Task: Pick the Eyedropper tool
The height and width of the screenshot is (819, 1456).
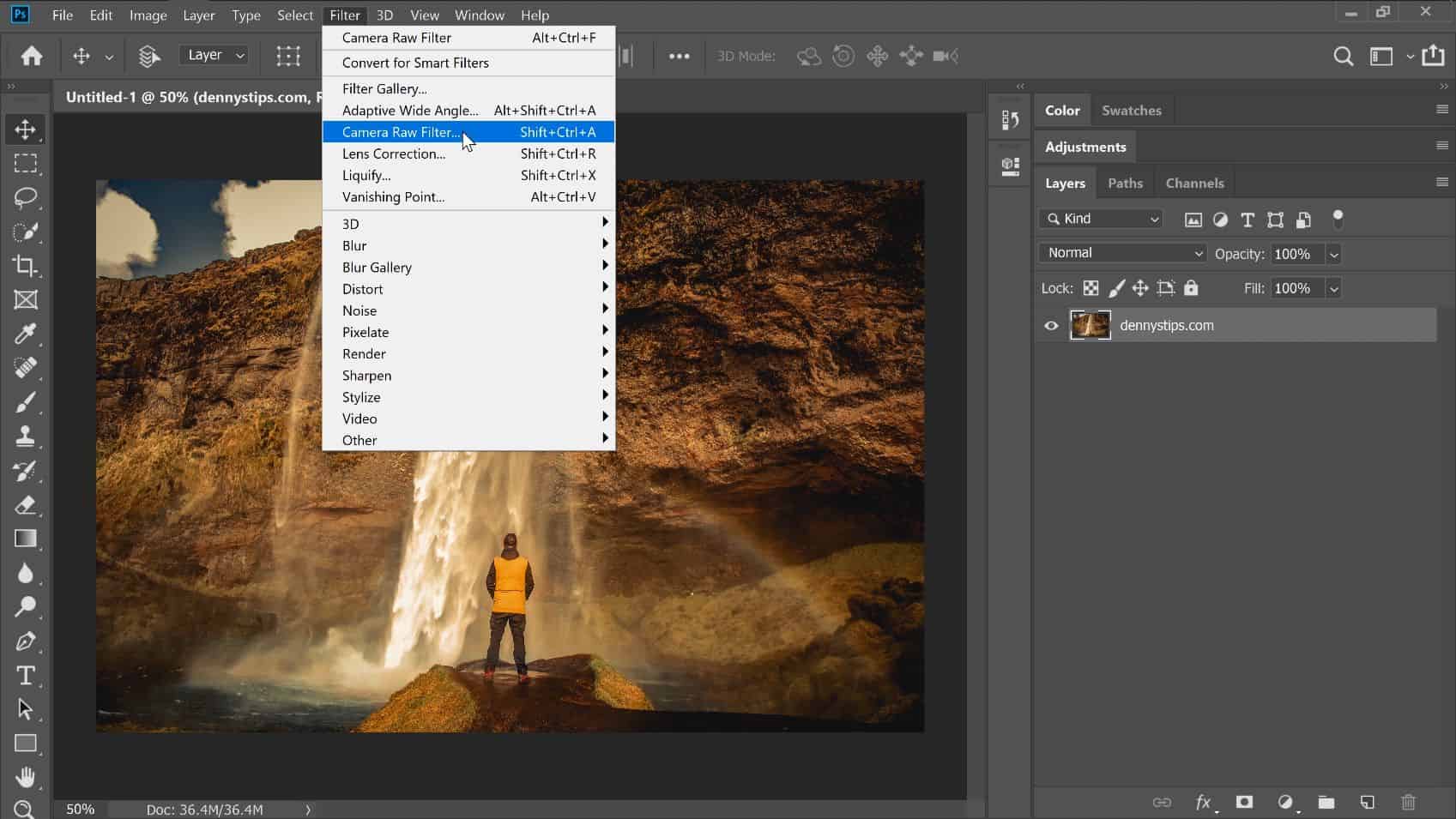Action: (x=25, y=334)
